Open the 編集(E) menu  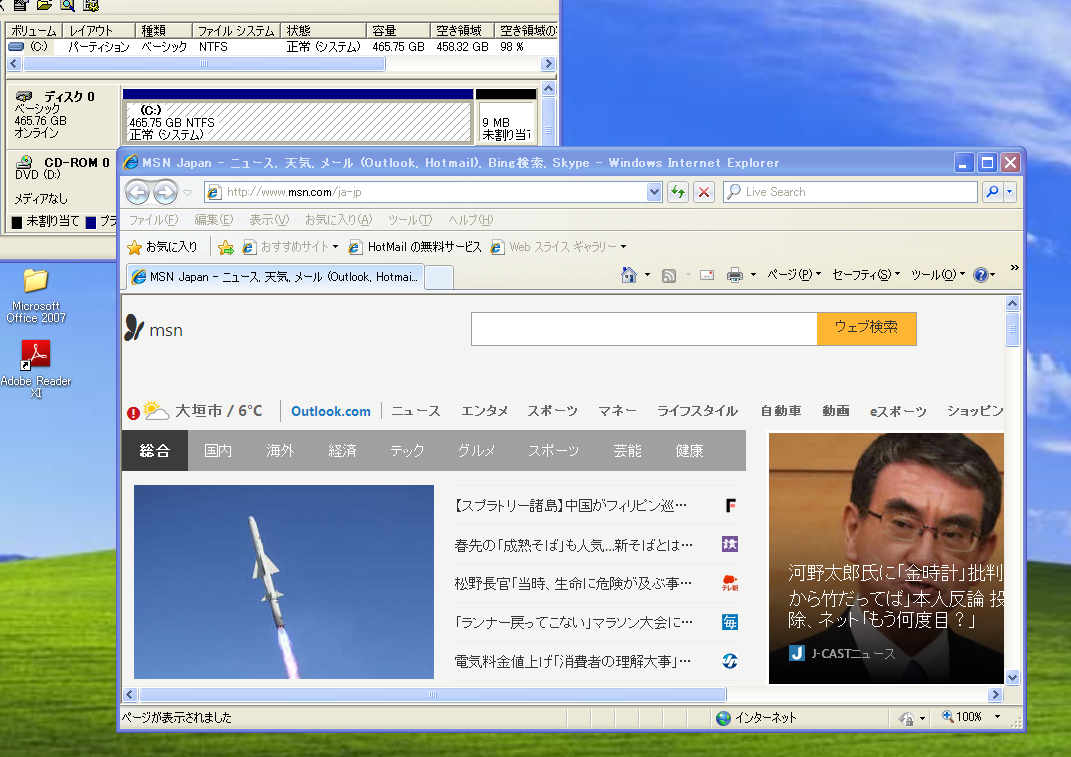[x=214, y=220]
